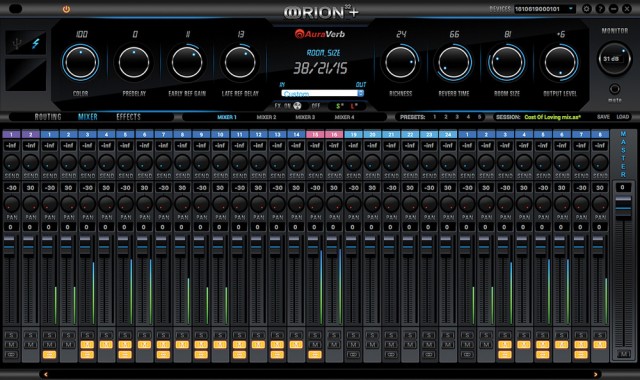Solo pink channel 16
640x380 pixels.
coord(334,335)
